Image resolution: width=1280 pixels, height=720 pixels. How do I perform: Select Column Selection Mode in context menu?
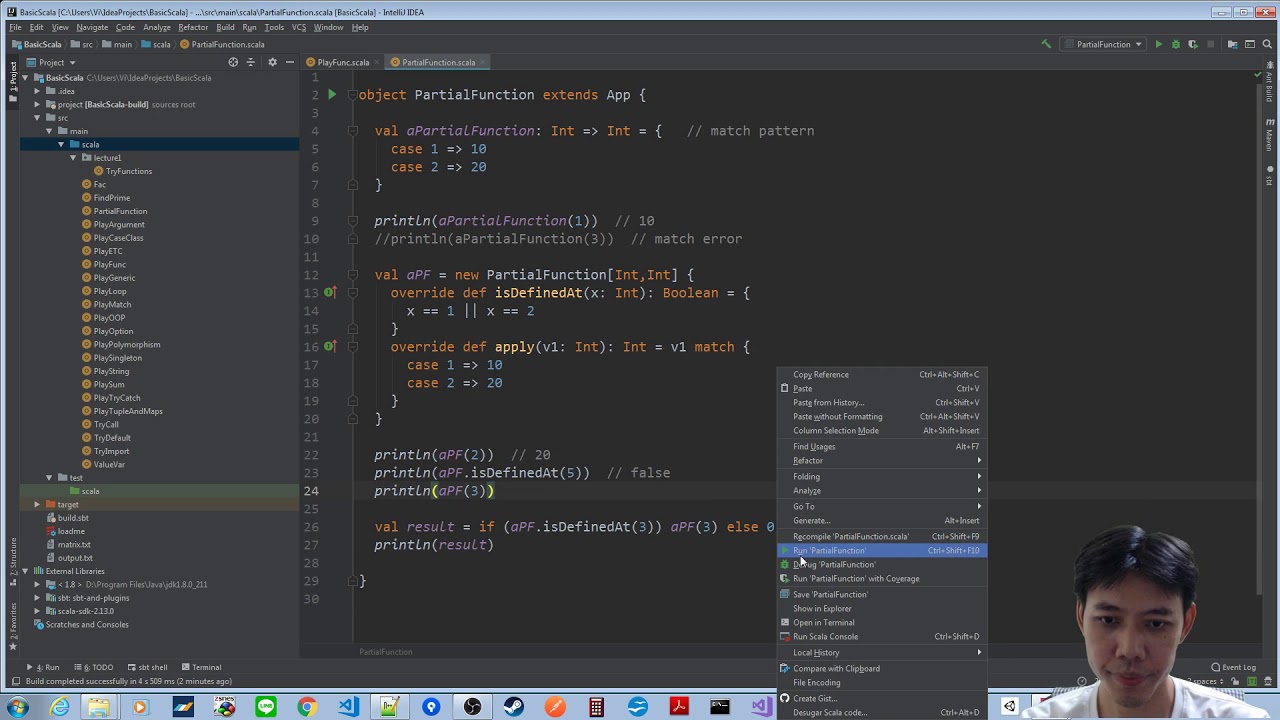point(882,430)
